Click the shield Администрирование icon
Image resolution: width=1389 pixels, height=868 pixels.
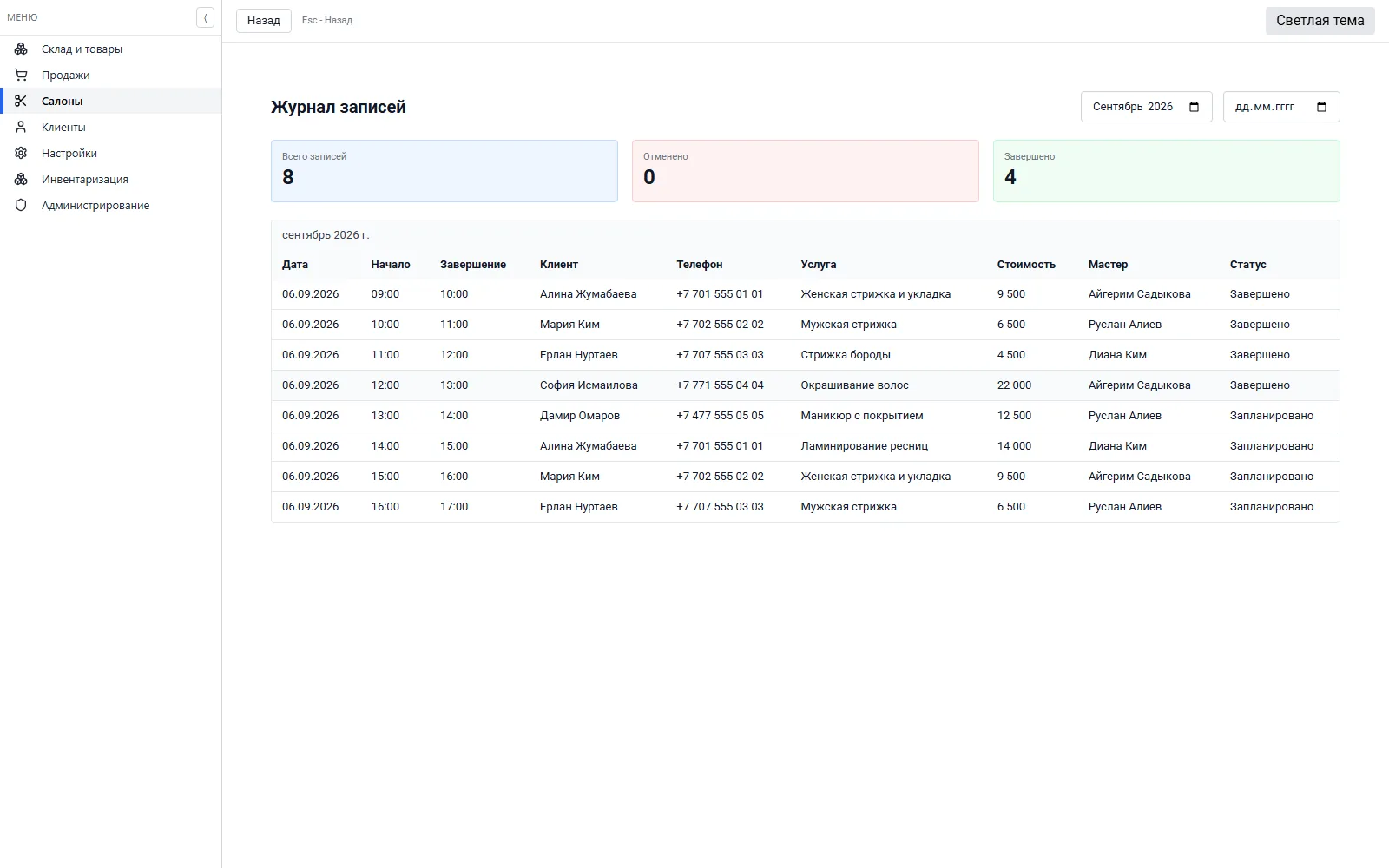tap(21, 205)
